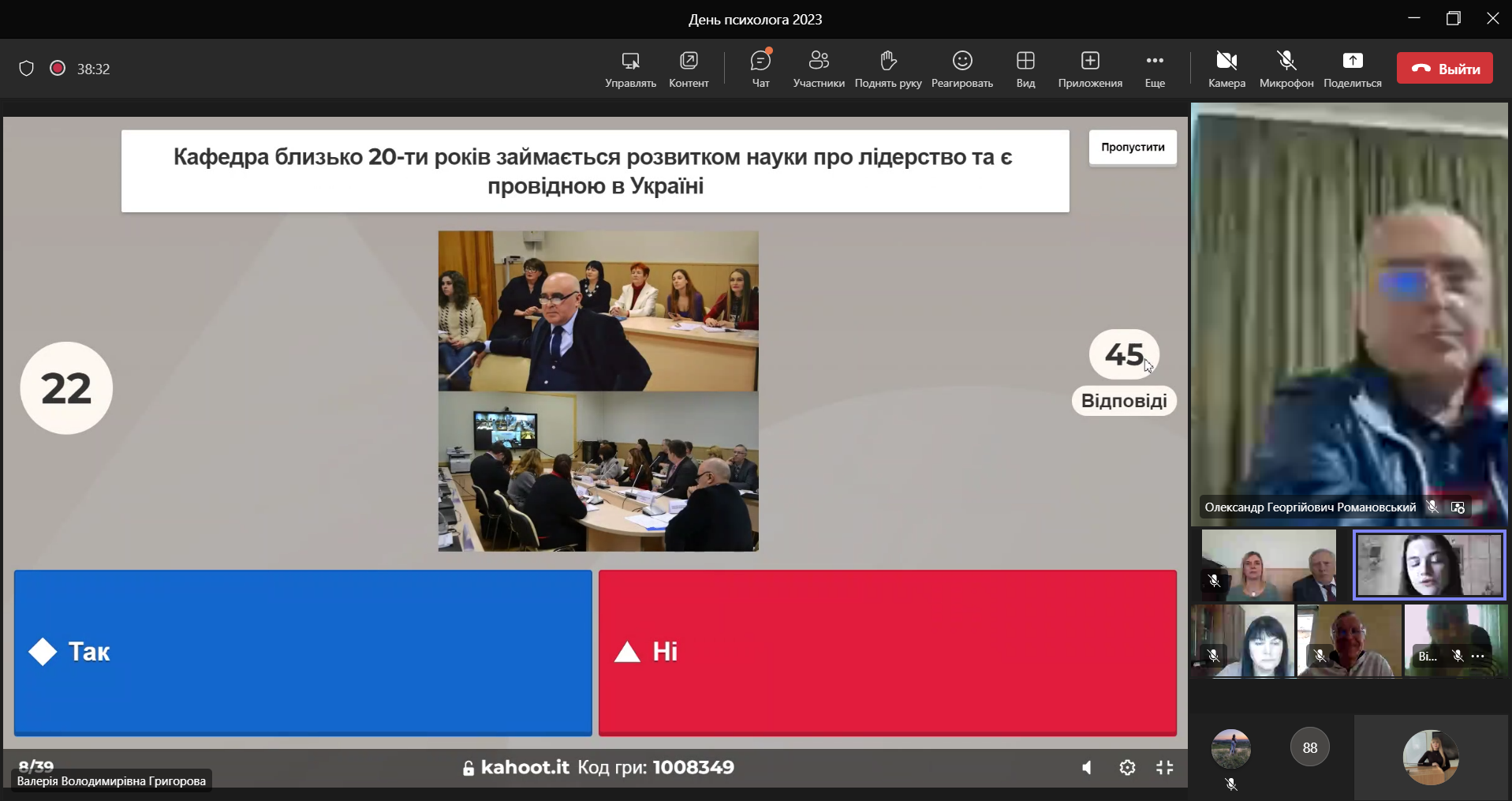Open Приложения apps menu
1512x801 pixels.
(x=1090, y=69)
